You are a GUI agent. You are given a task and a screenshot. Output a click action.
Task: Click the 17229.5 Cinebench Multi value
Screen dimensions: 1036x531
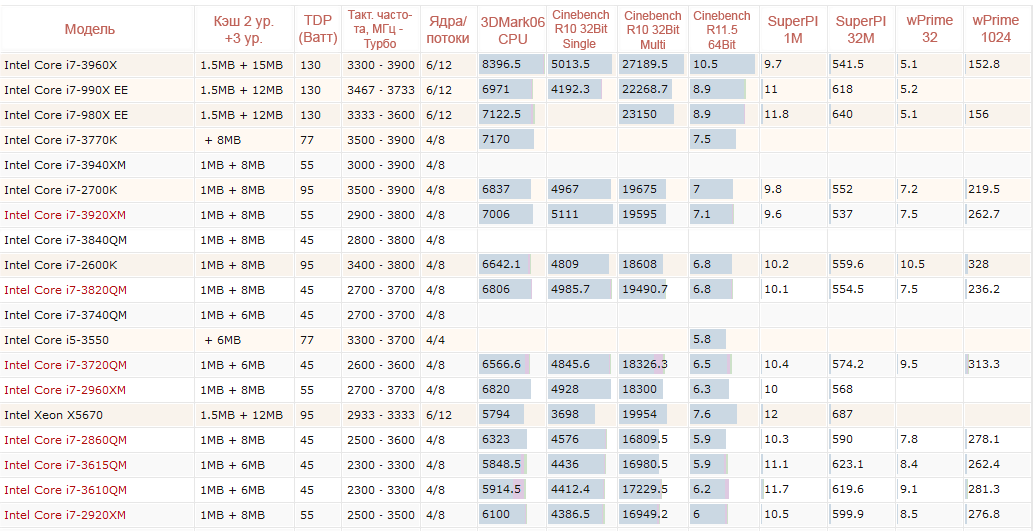click(x=644, y=489)
